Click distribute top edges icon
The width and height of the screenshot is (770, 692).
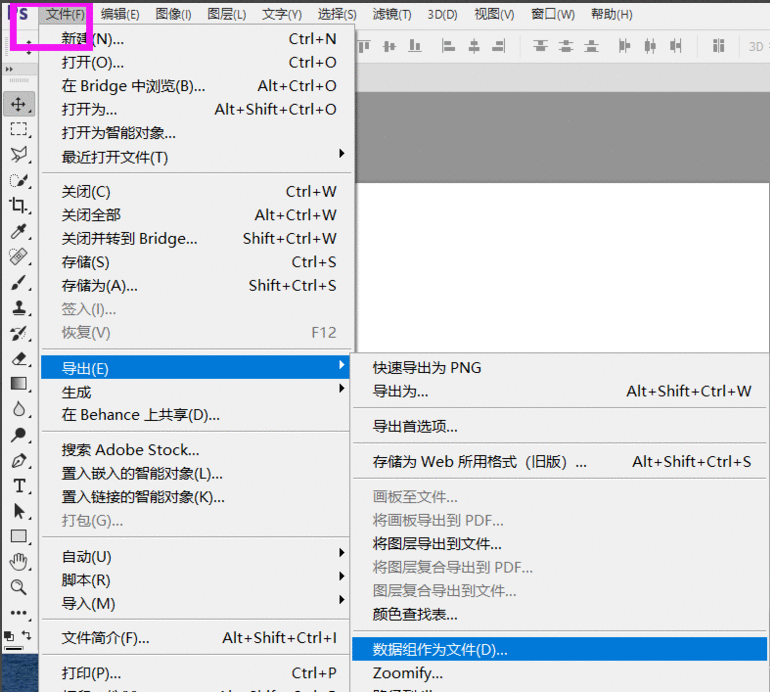[541, 46]
